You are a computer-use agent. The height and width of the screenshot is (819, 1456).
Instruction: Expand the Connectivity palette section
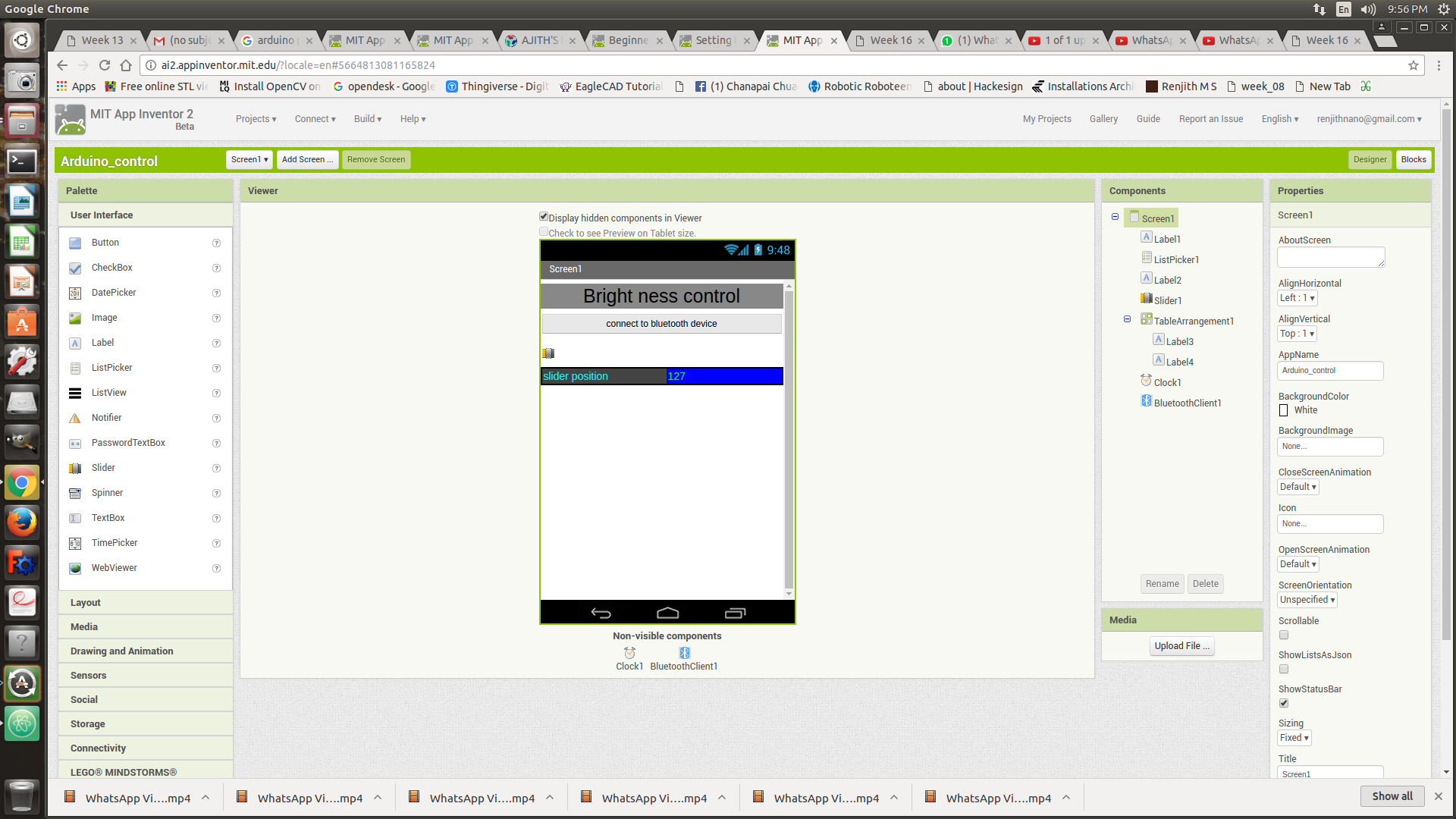[146, 748]
